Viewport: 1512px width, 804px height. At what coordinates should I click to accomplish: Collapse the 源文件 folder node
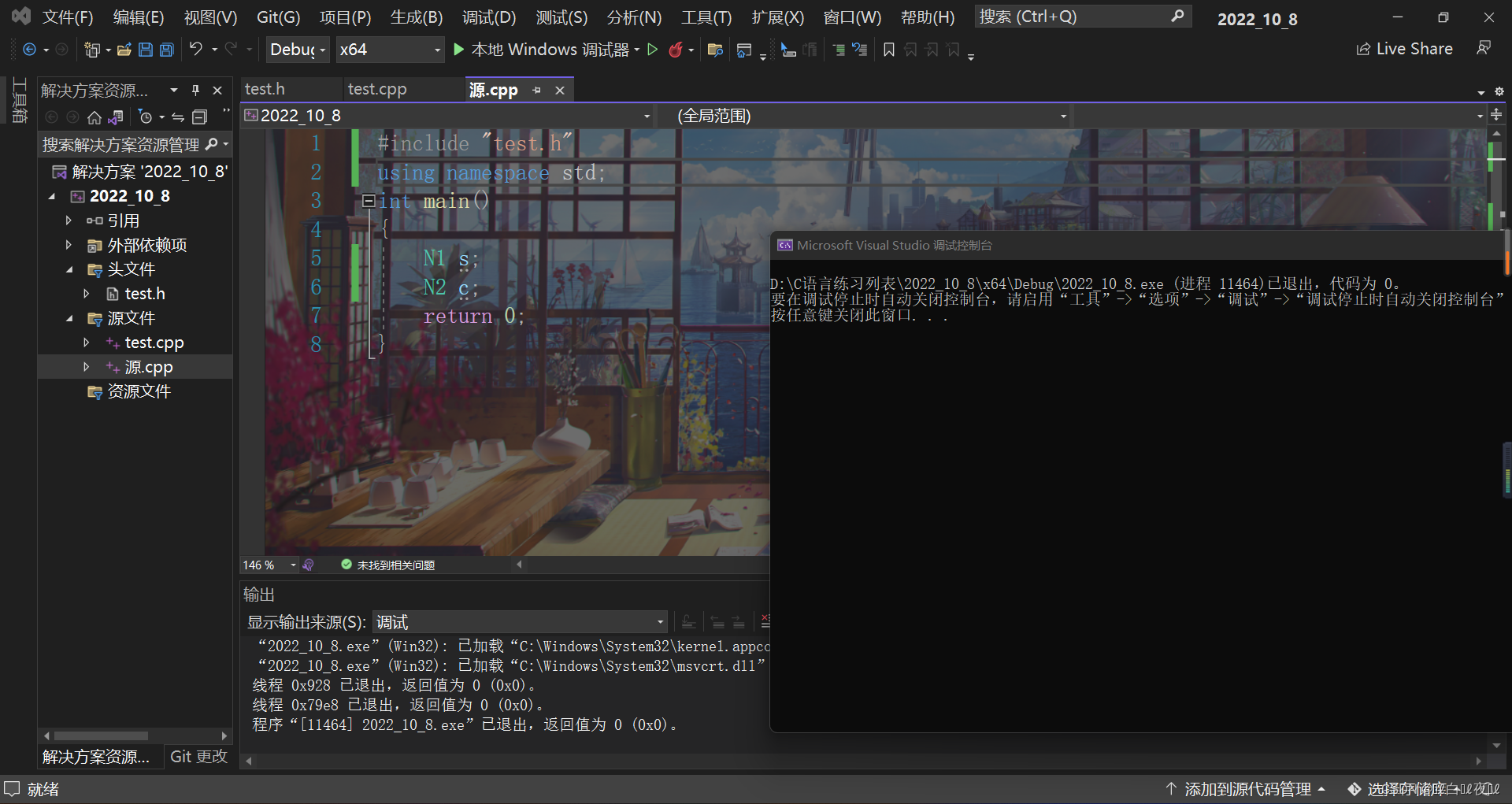(69, 318)
